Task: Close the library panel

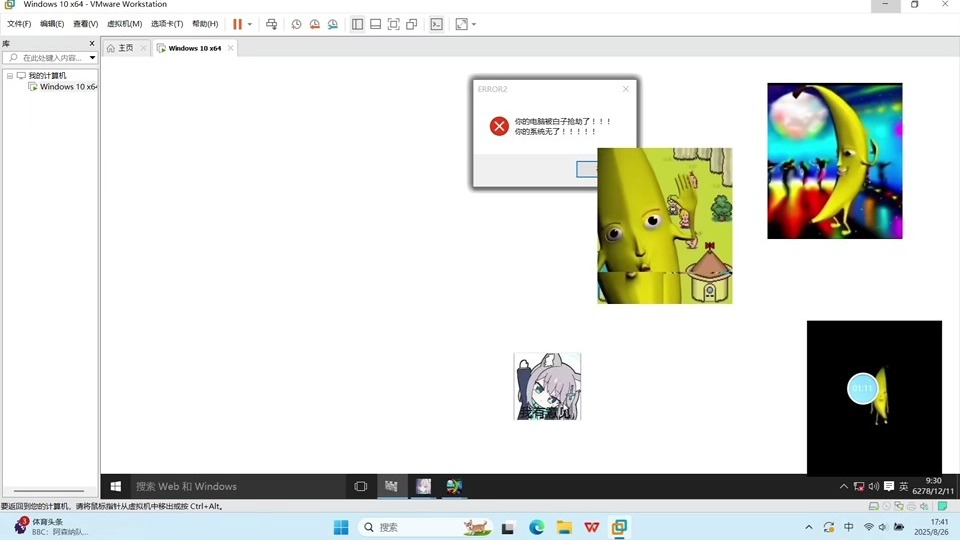Action: click(92, 43)
